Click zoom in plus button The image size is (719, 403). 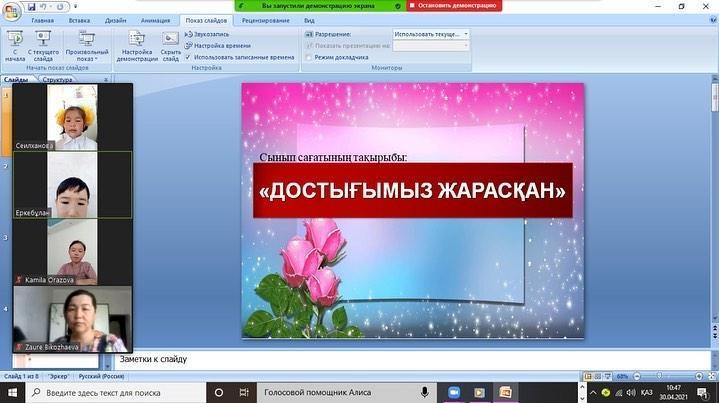point(699,376)
